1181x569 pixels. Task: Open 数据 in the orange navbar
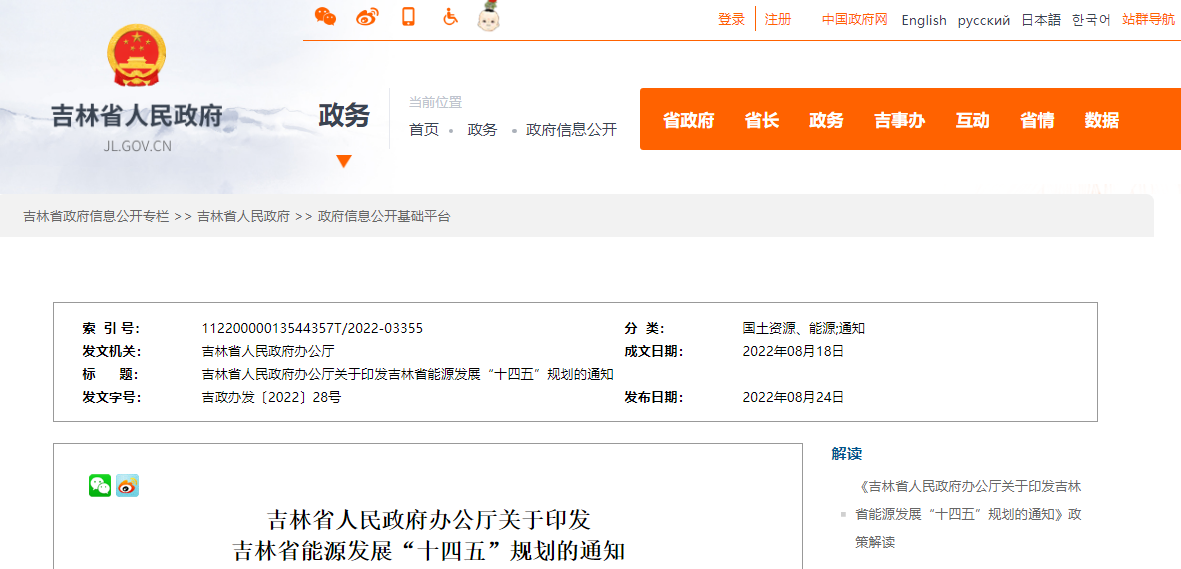tap(1101, 120)
